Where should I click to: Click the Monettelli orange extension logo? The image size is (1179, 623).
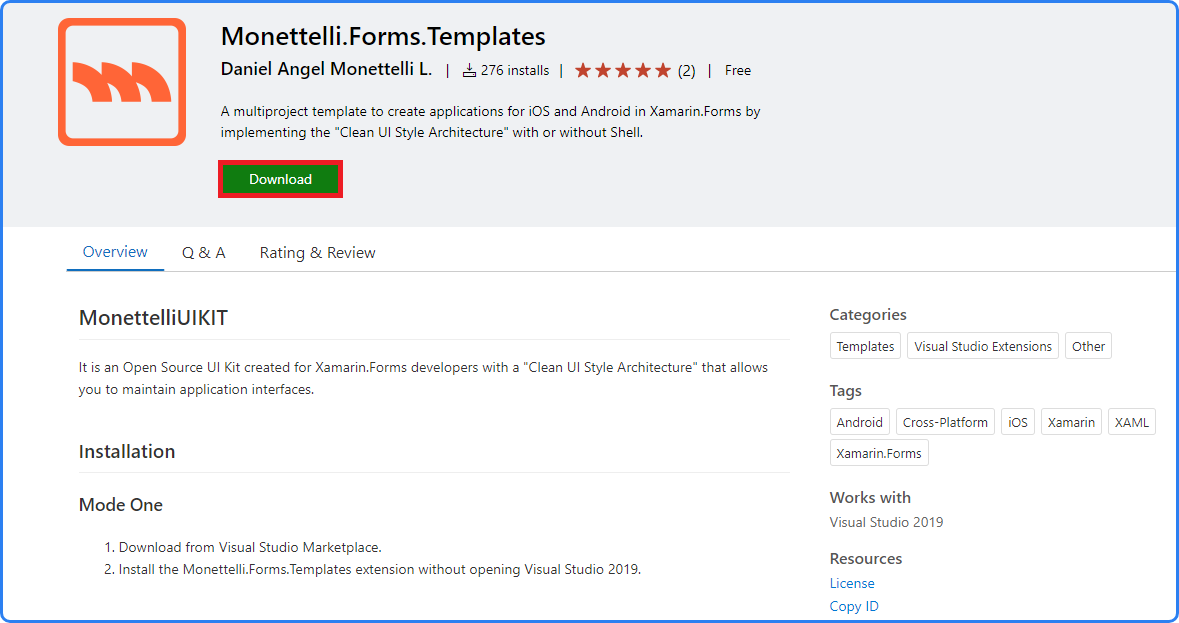(x=122, y=82)
